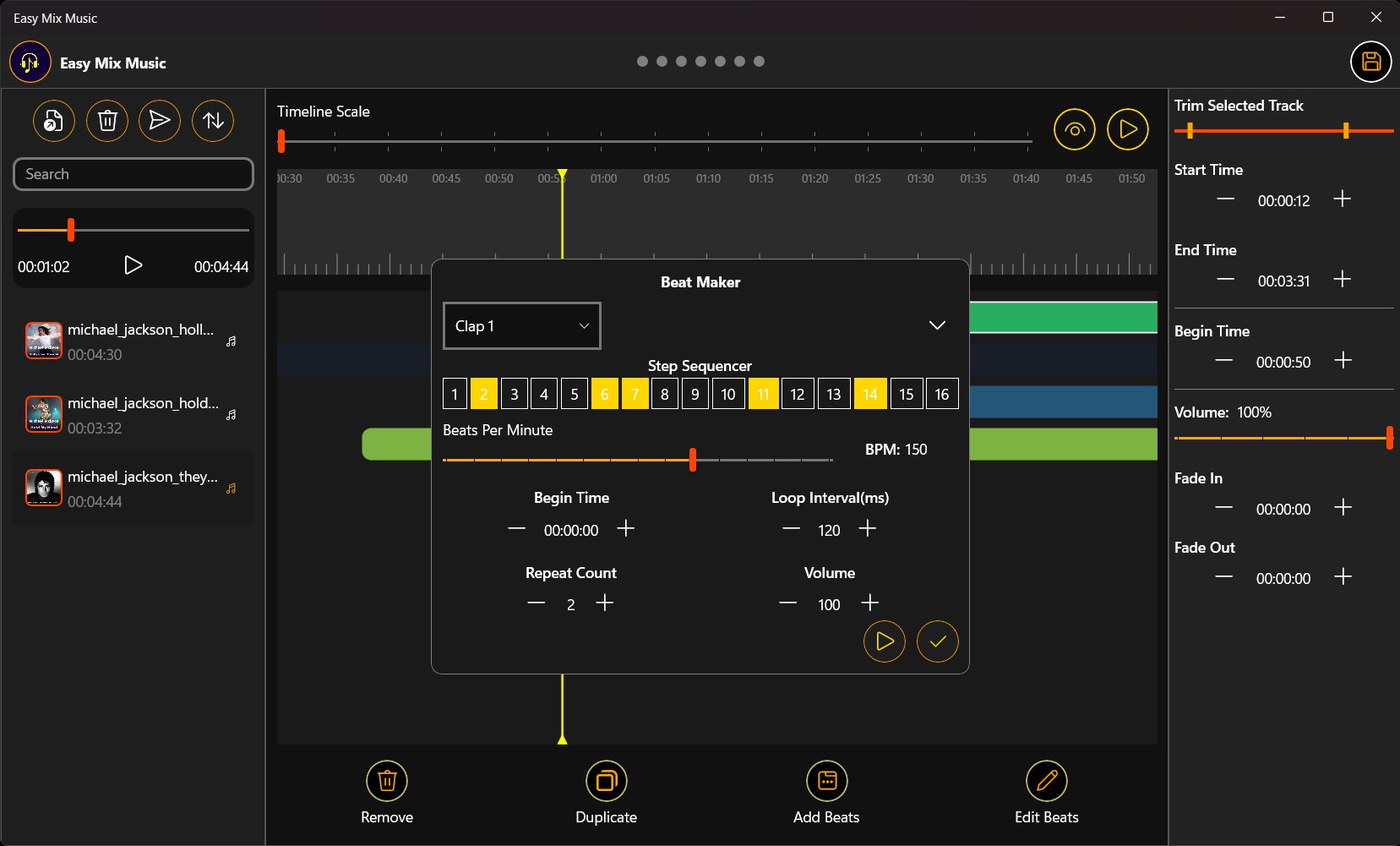Delete the selected track using trash icon
This screenshot has height=846, width=1400.
pyautogui.click(x=106, y=121)
